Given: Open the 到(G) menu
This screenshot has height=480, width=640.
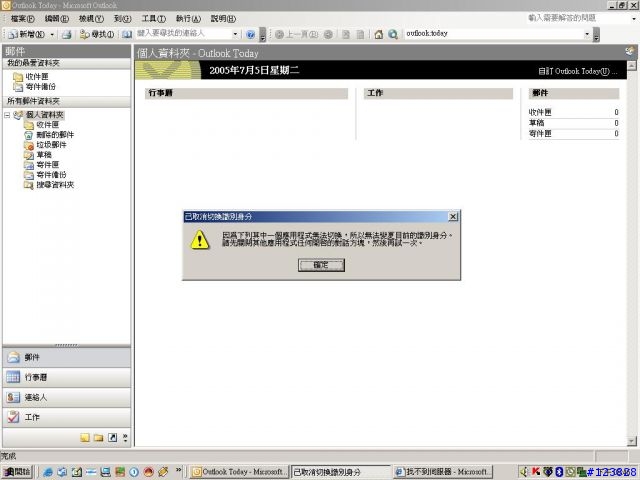Looking at the screenshot, I should point(122,19).
